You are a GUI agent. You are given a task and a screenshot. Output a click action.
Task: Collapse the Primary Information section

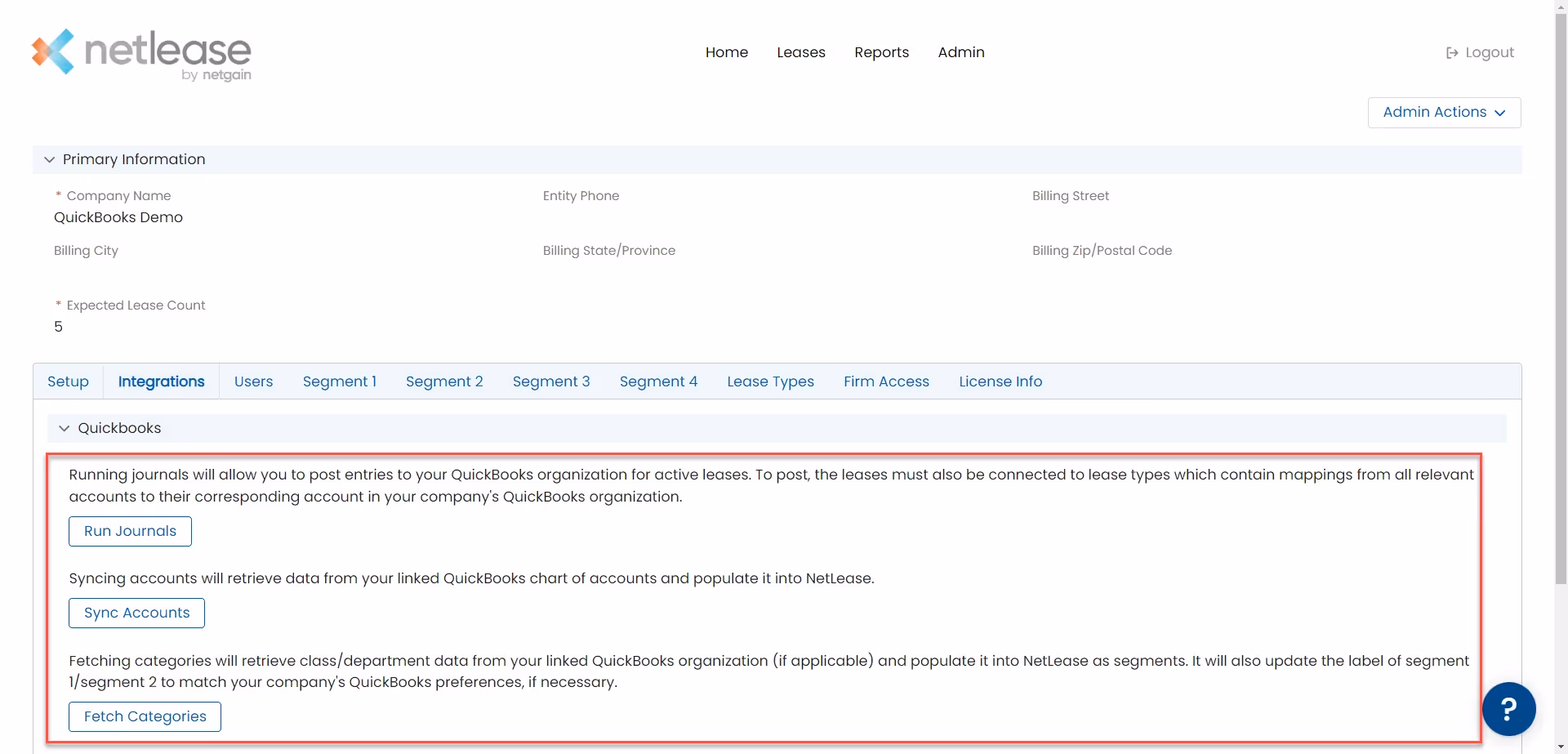(49, 159)
